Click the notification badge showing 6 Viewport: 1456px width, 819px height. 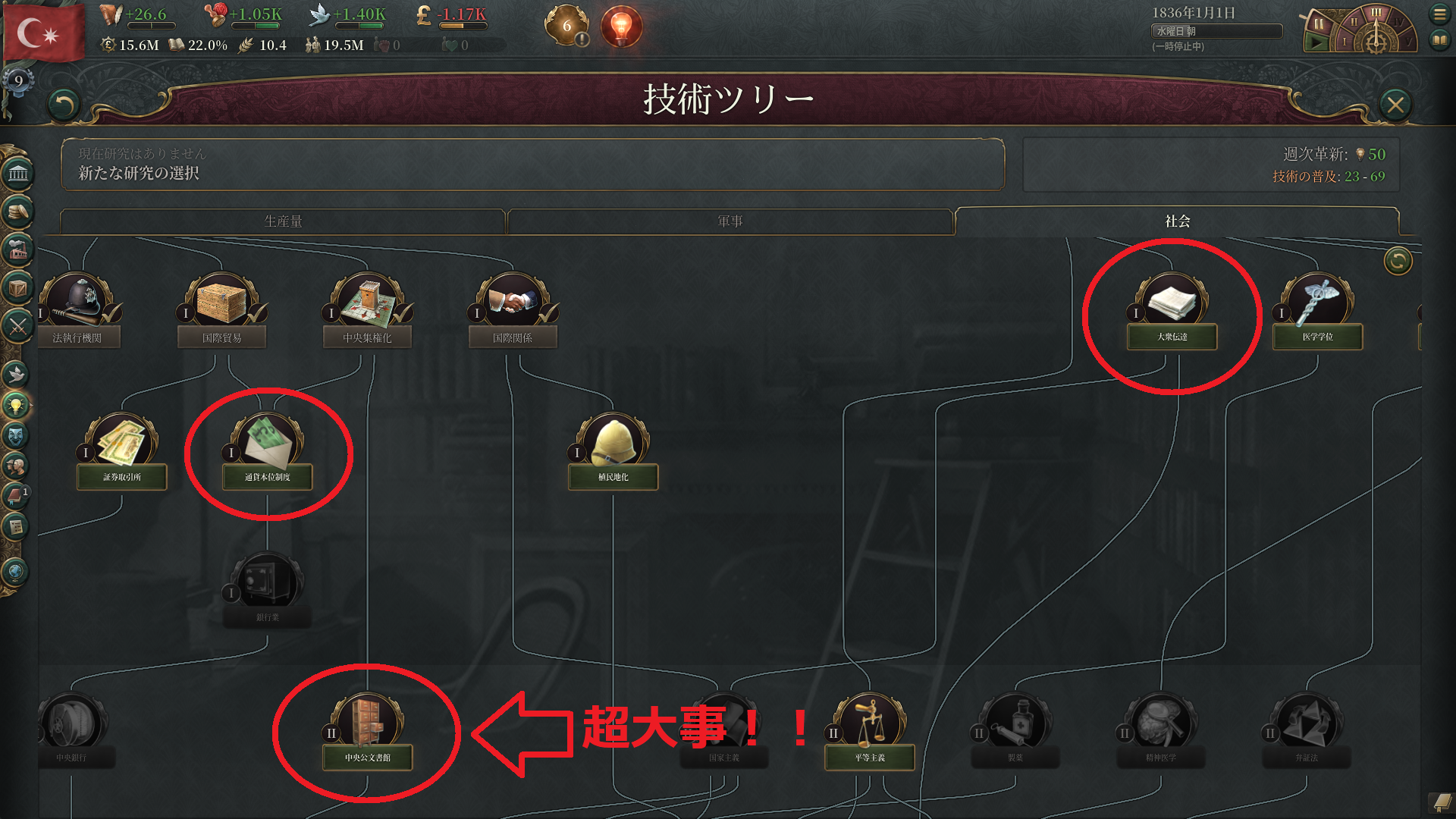pos(566,26)
